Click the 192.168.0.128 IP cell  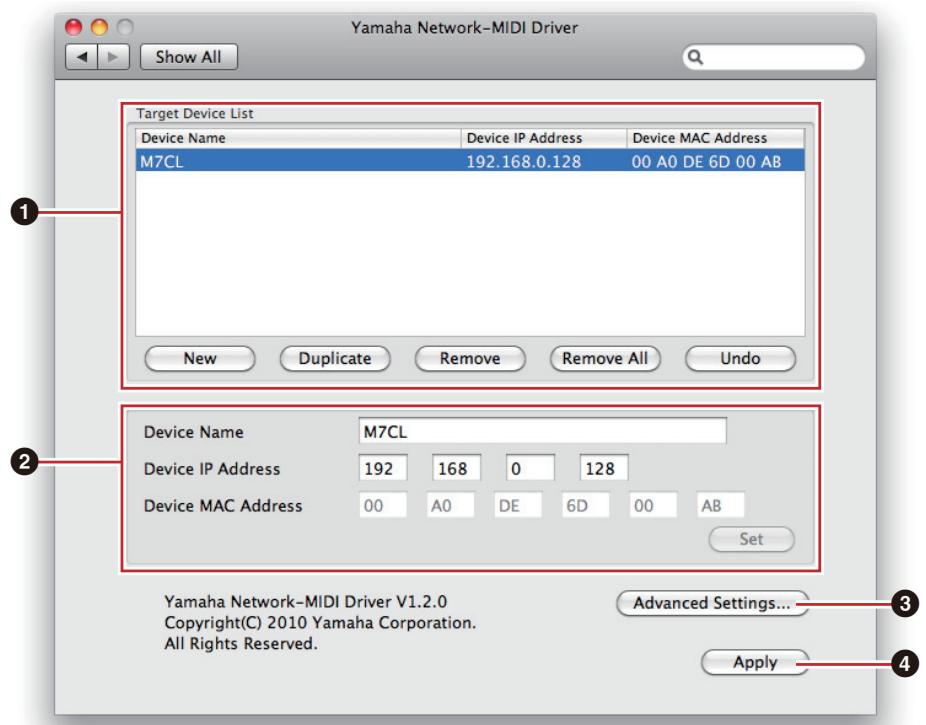[524, 161]
